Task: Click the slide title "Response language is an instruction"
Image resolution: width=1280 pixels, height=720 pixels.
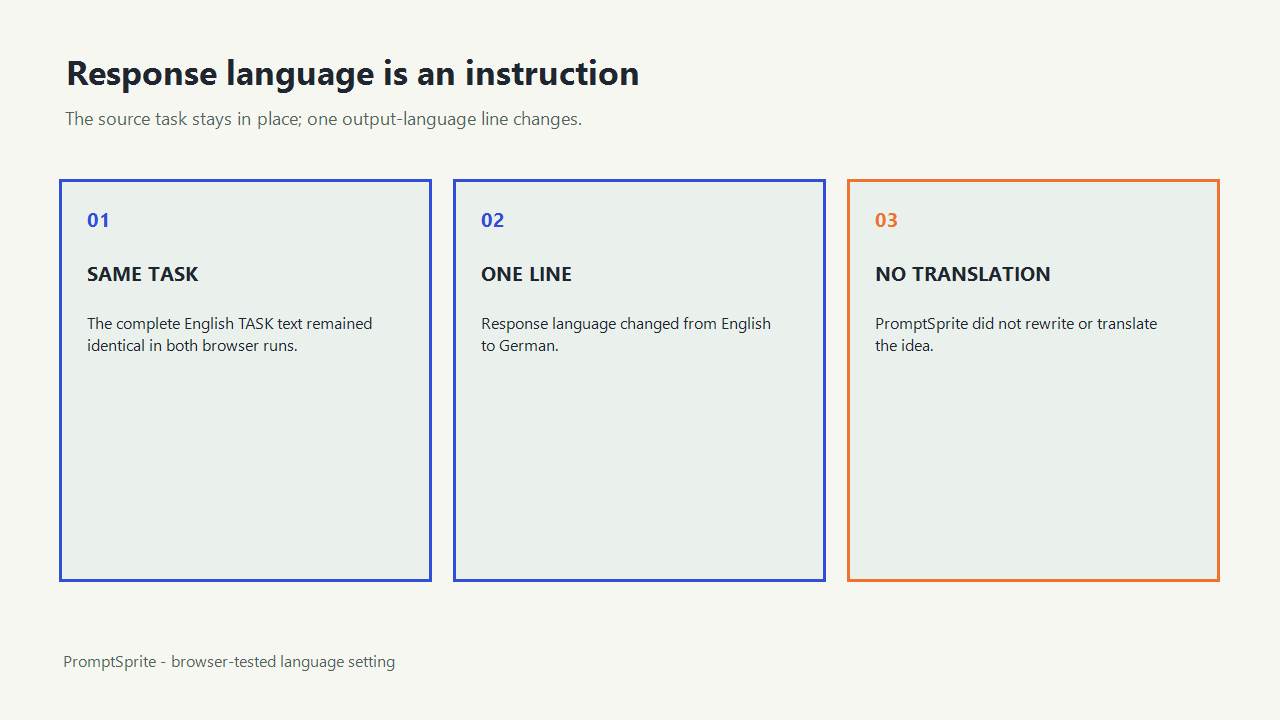Action: pos(352,74)
